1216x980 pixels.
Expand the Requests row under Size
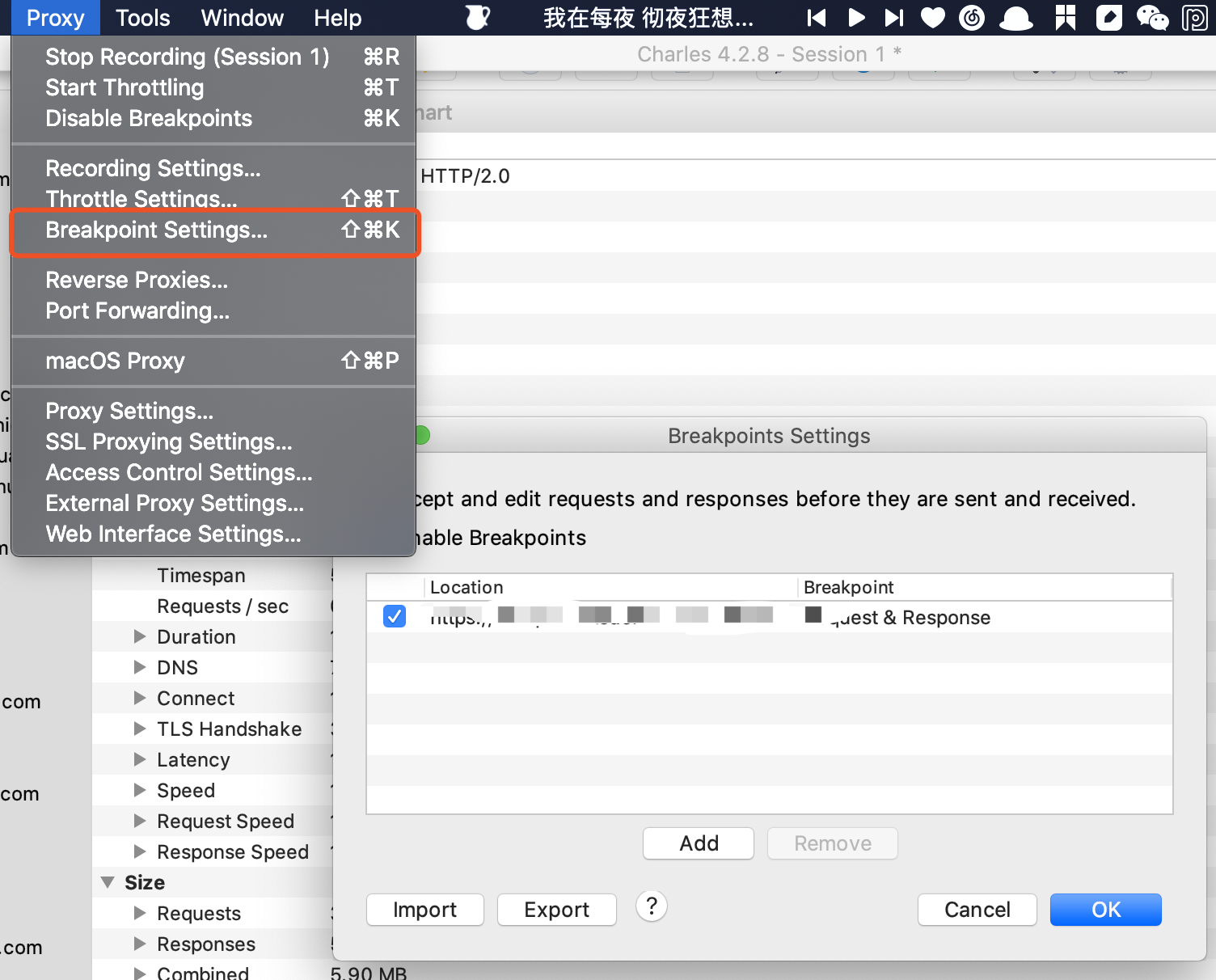pyautogui.click(x=140, y=913)
